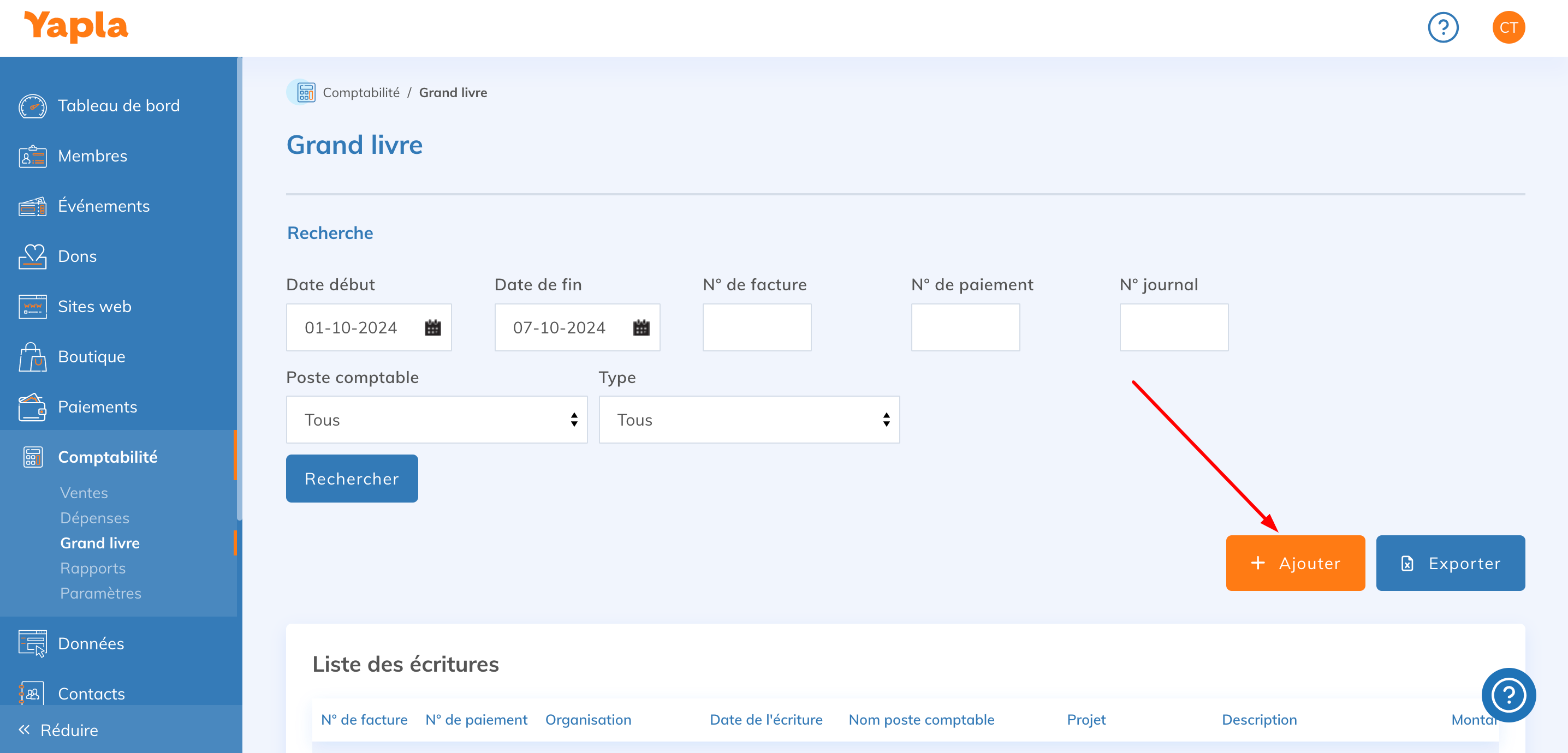Focus the N° de facture field
This screenshot has height=753, width=1568.
757,328
